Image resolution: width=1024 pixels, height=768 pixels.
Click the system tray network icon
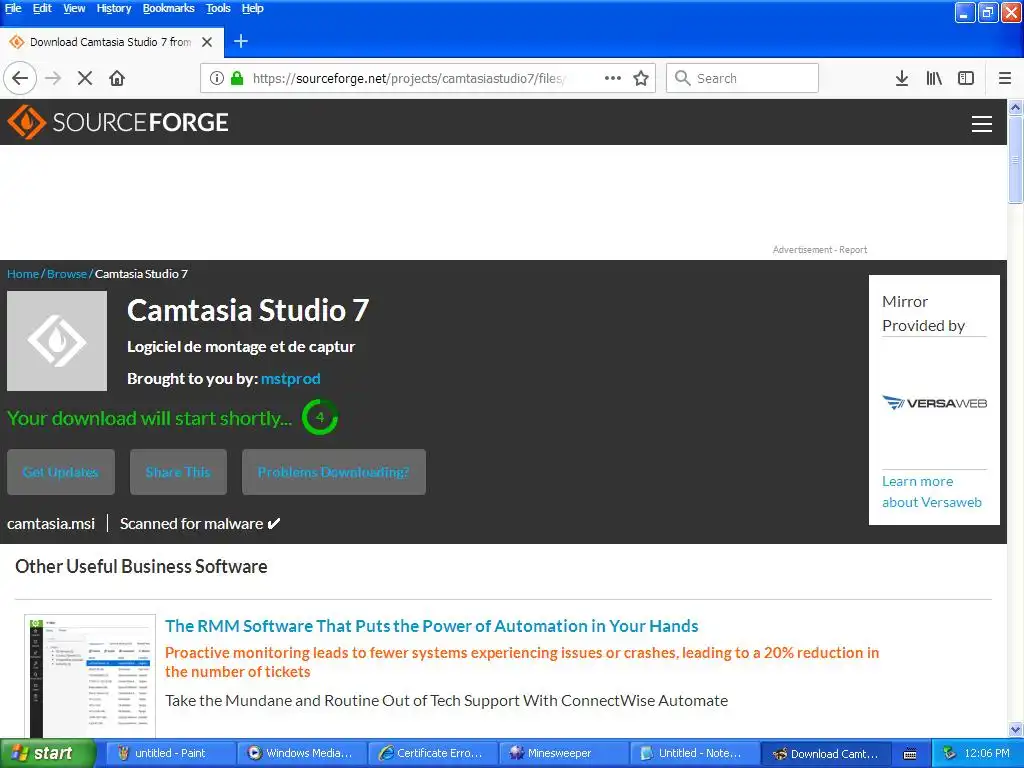[x=950, y=754]
